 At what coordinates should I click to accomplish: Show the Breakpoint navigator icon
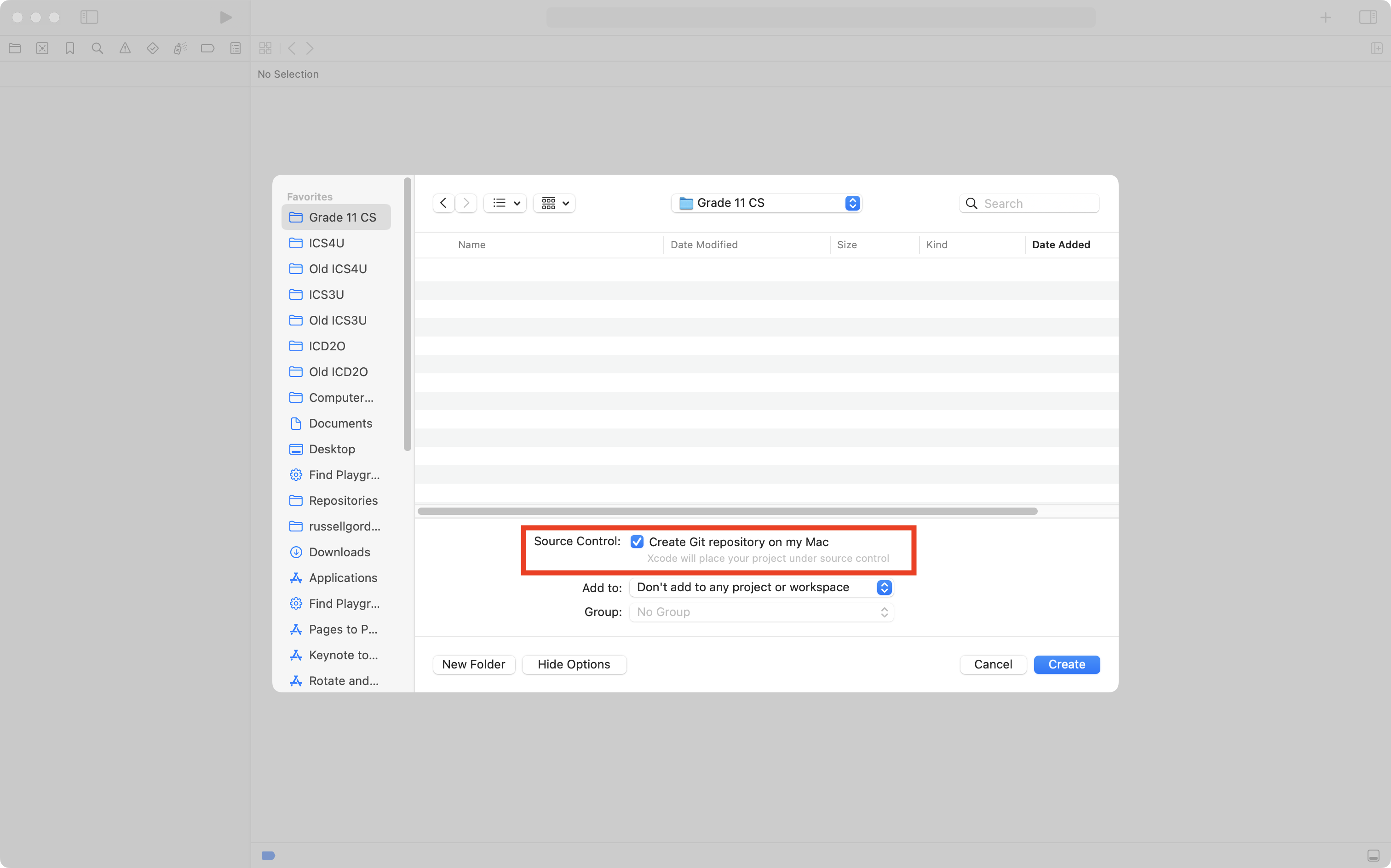pyautogui.click(x=207, y=49)
